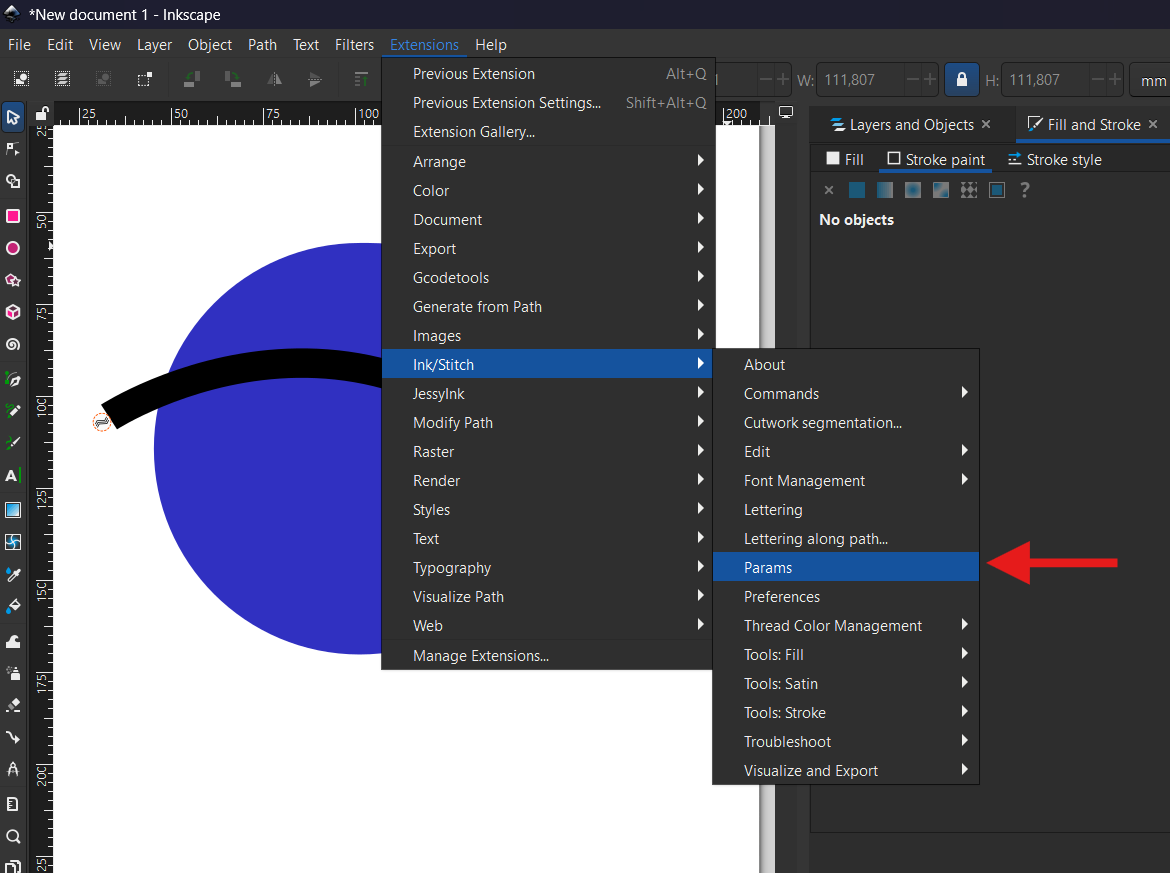Expand Generate from Path submenu
1170x873 pixels.
[x=548, y=306]
